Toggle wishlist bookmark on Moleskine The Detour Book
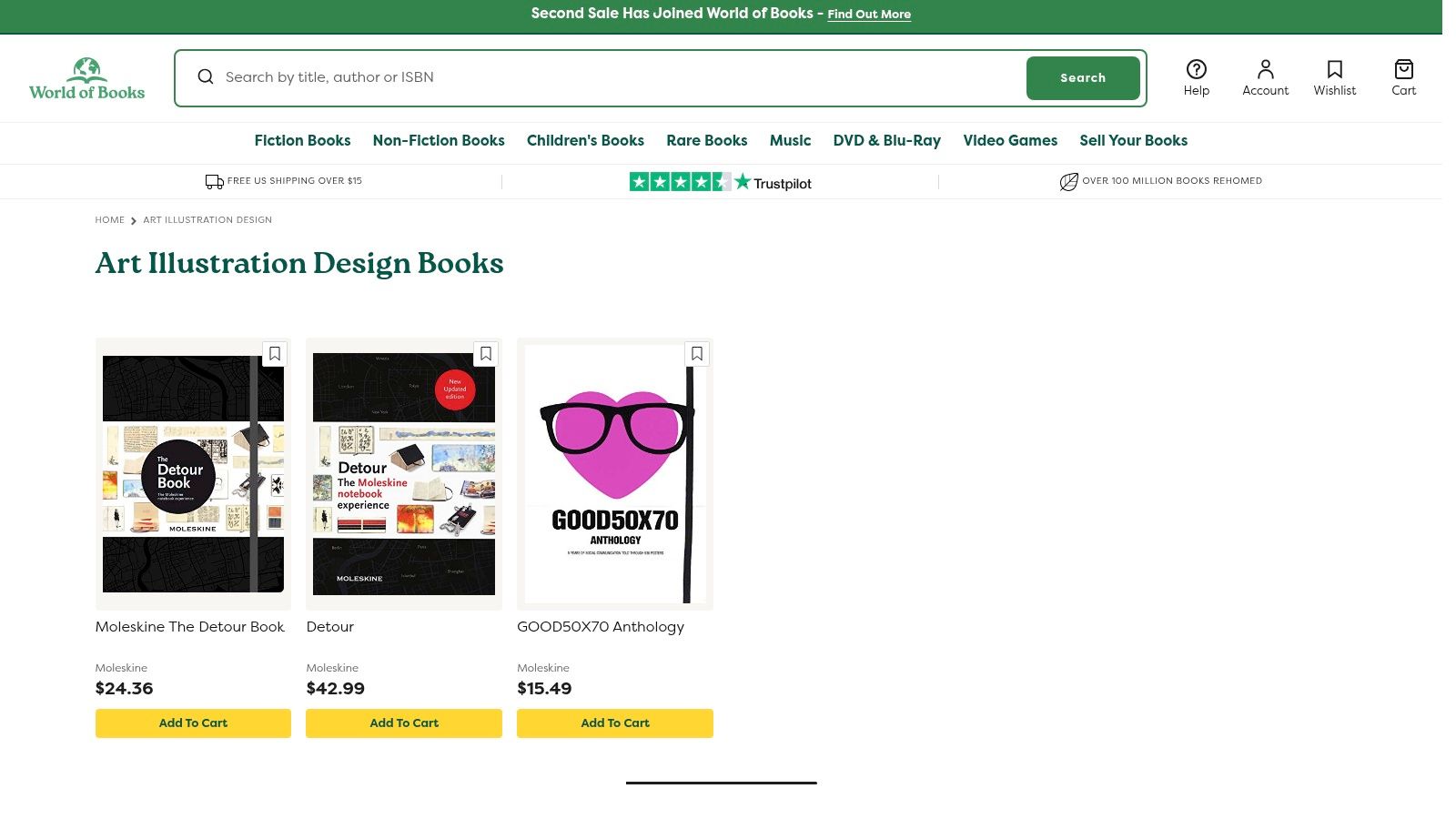The width and height of the screenshot is (1456, 819). coord(275,354)
